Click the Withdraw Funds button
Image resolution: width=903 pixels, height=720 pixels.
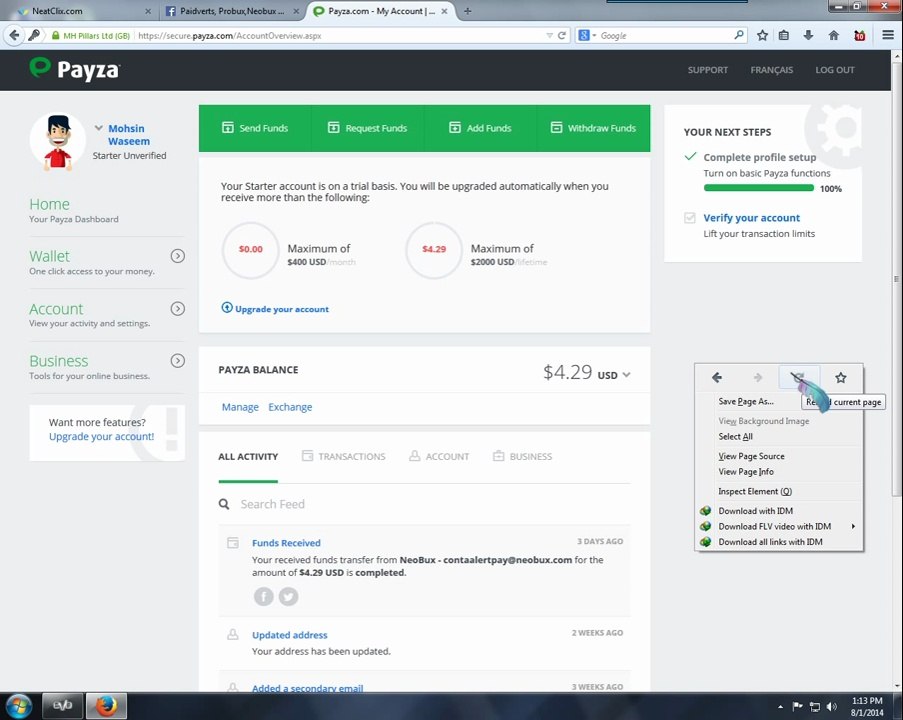593,128
